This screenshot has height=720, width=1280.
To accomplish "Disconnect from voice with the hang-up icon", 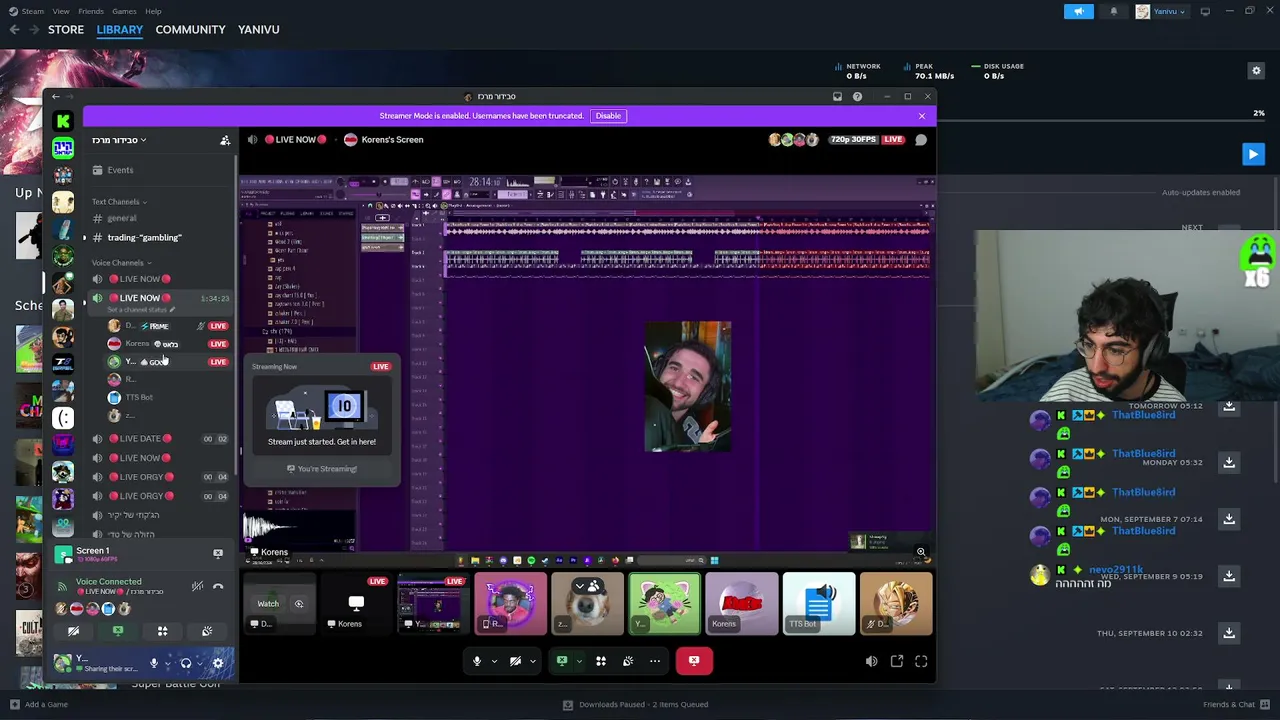I will tap(218, 586).
